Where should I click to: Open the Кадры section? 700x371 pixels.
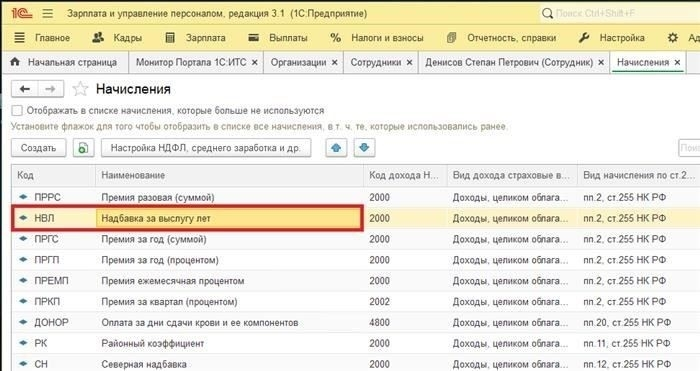tap(117, 38)
